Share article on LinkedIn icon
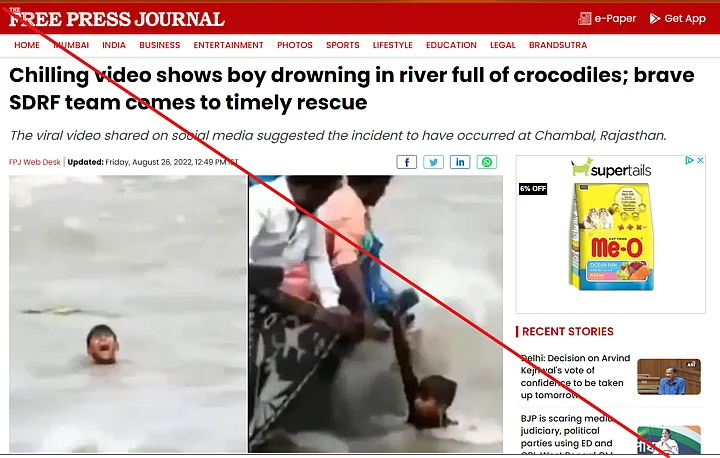 [x=460, y=162]
